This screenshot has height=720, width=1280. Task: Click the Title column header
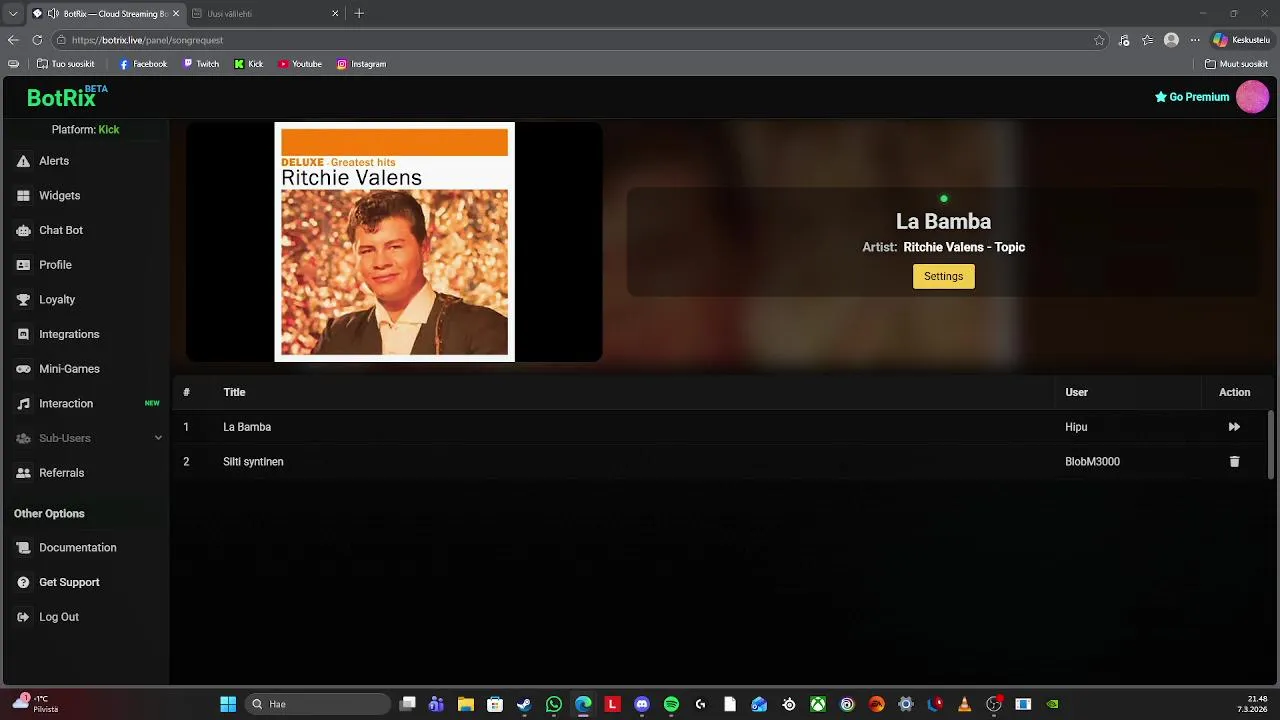point(234,392)
